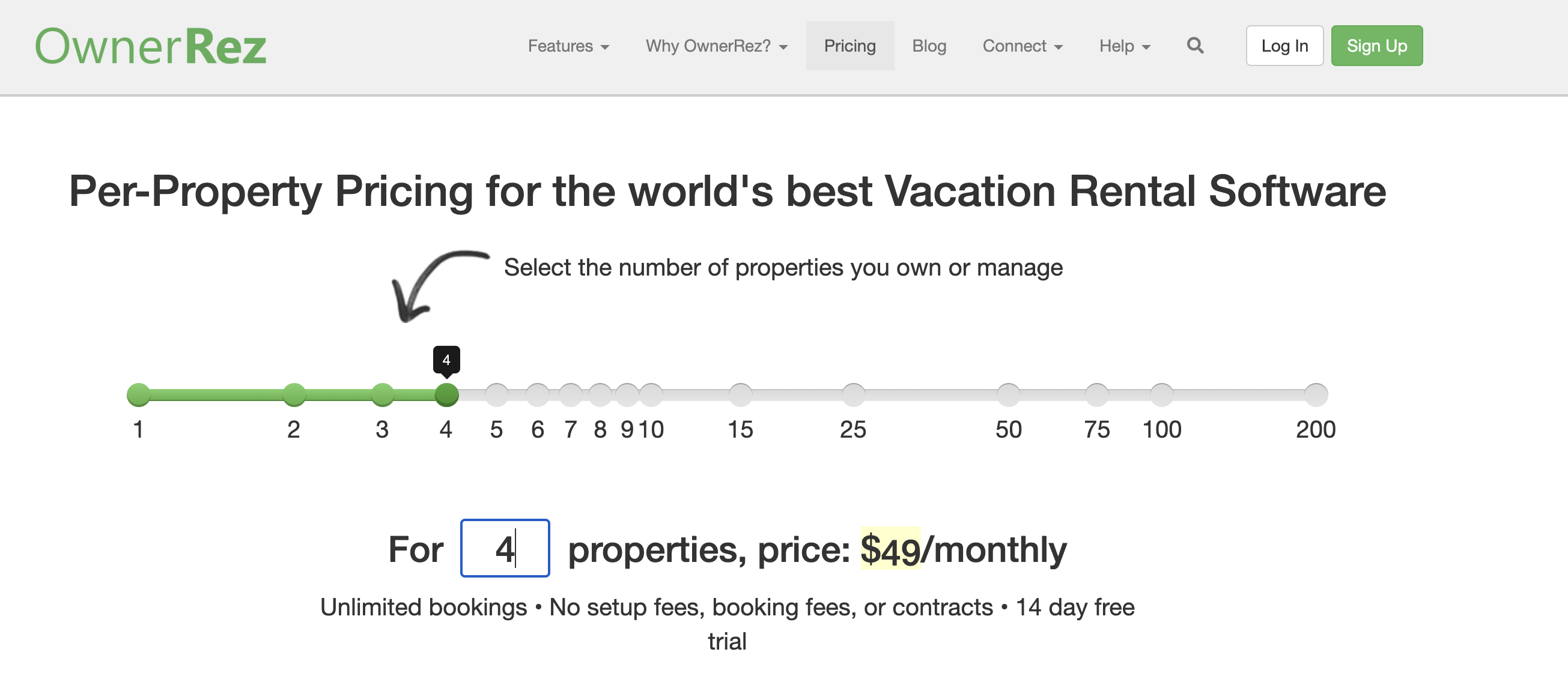
Task: Switch to the Pricing tab
Action: click(849, 46)
